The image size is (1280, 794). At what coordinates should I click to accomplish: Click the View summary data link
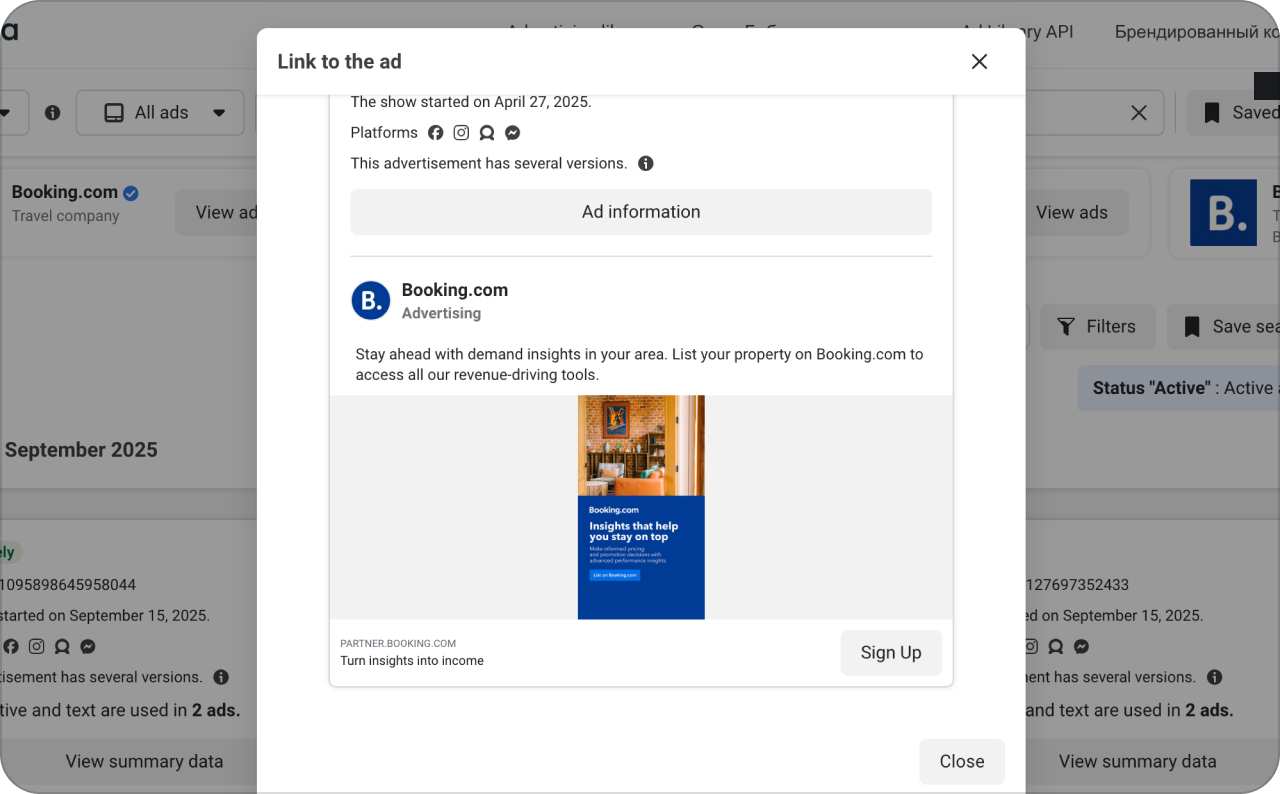click(144, 761)
